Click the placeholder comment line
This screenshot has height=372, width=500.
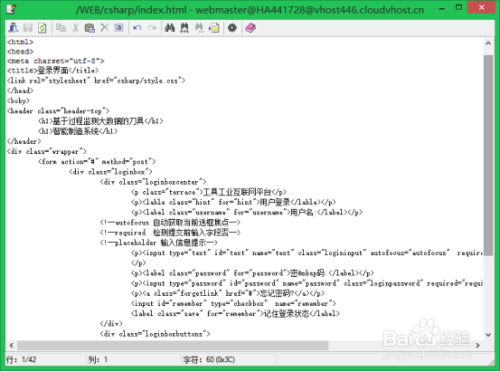pos(159,243)
